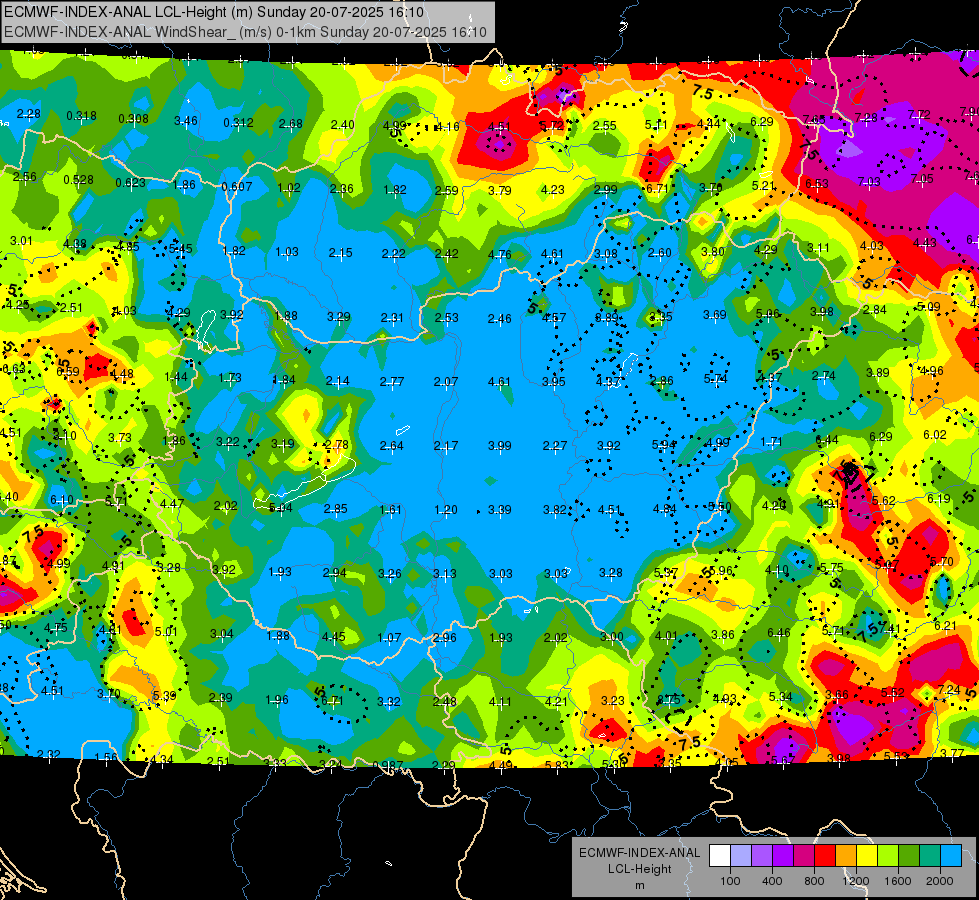Select the red swatch in the legend
Image resolution: width=979 pixels, height=900 pixels.
coord(825,856)
